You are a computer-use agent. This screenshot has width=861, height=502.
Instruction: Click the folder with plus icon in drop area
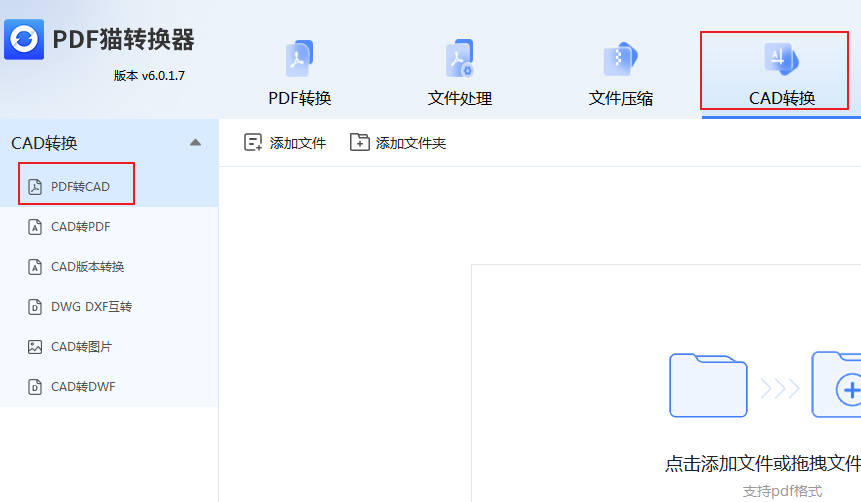click(836, 384)
